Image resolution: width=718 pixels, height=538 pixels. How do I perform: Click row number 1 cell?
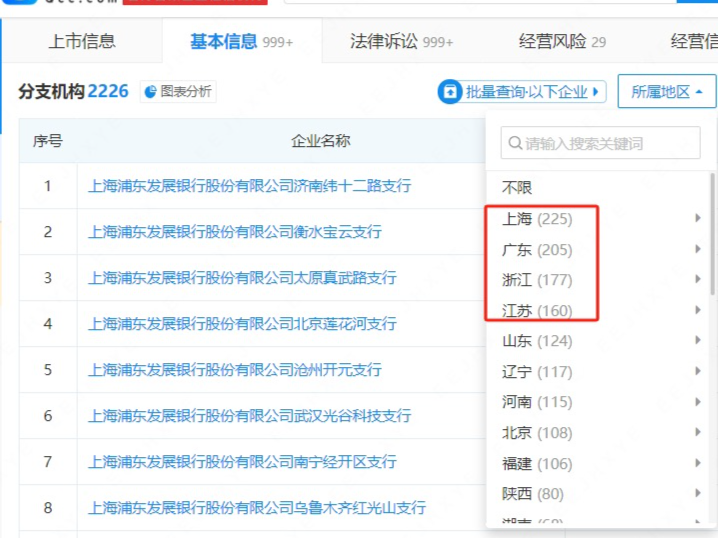[x=48, y=186]
